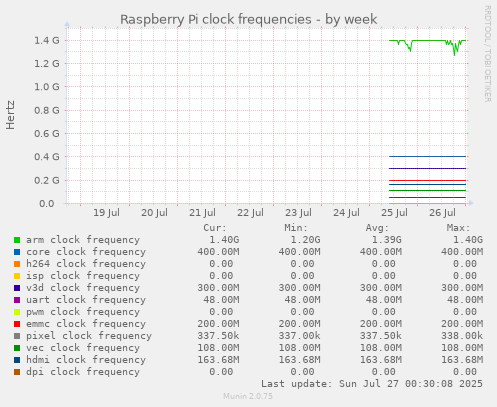Viewport: 497px width, 407px height.
Task: Select the 'emmc clock frequency' legend label
Action: (x=86, y=324)
